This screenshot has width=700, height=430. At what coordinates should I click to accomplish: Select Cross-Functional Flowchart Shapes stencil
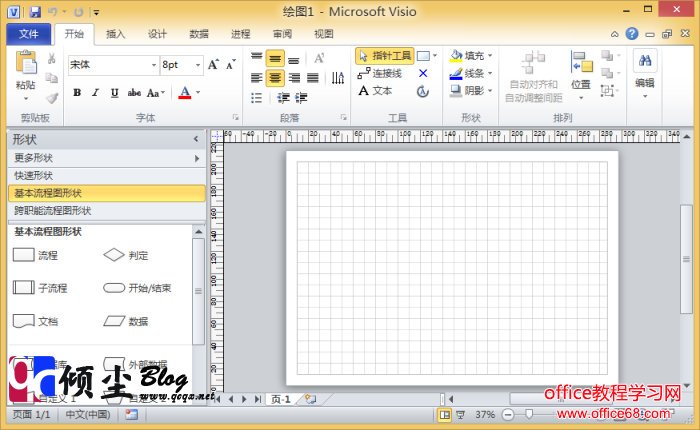[107, 211]
